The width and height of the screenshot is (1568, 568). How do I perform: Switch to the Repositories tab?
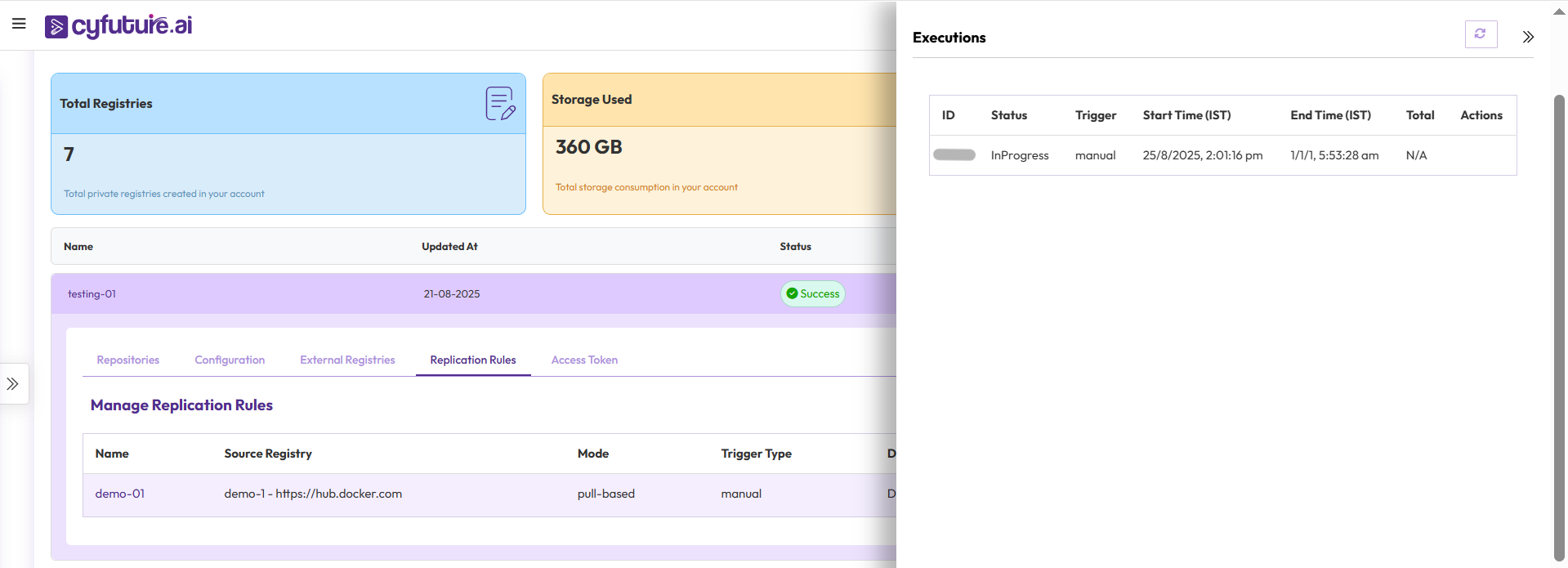pos(128,360)
